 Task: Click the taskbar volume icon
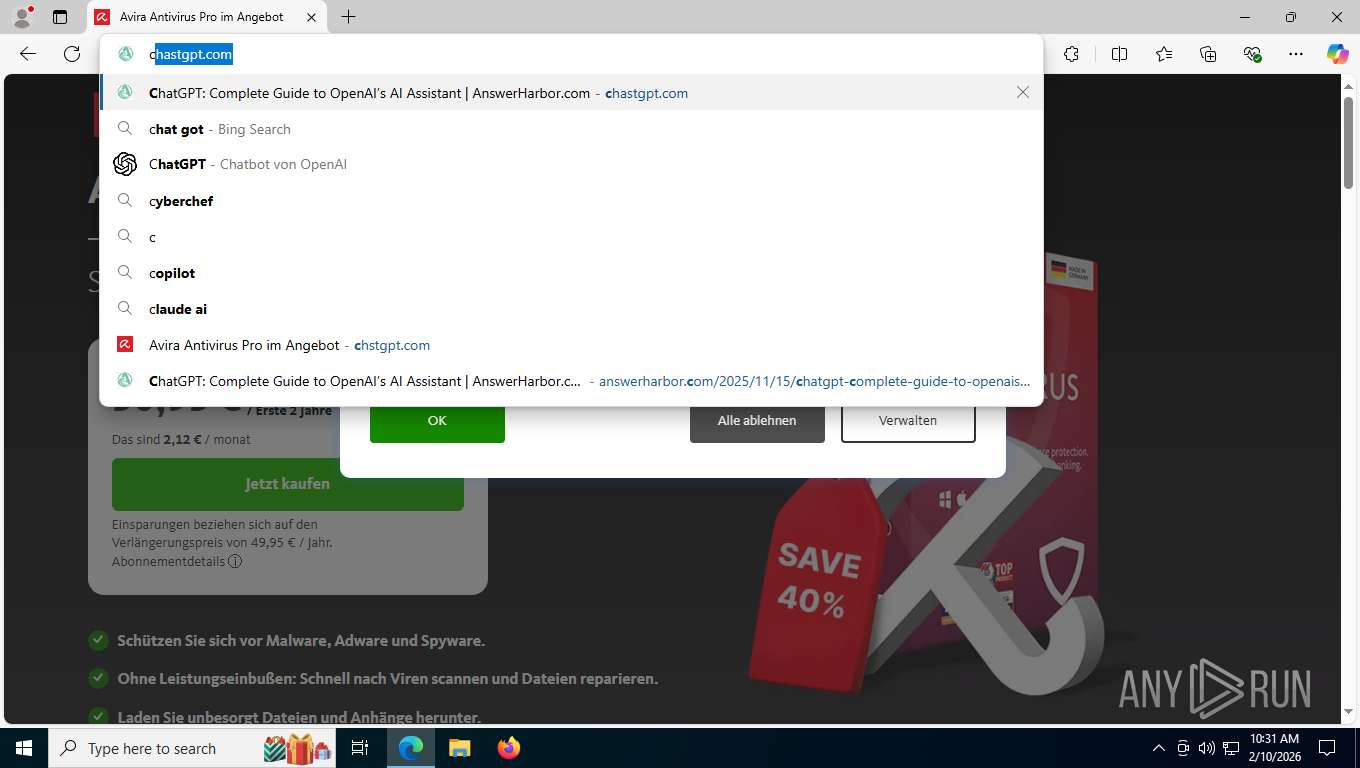1206,748
